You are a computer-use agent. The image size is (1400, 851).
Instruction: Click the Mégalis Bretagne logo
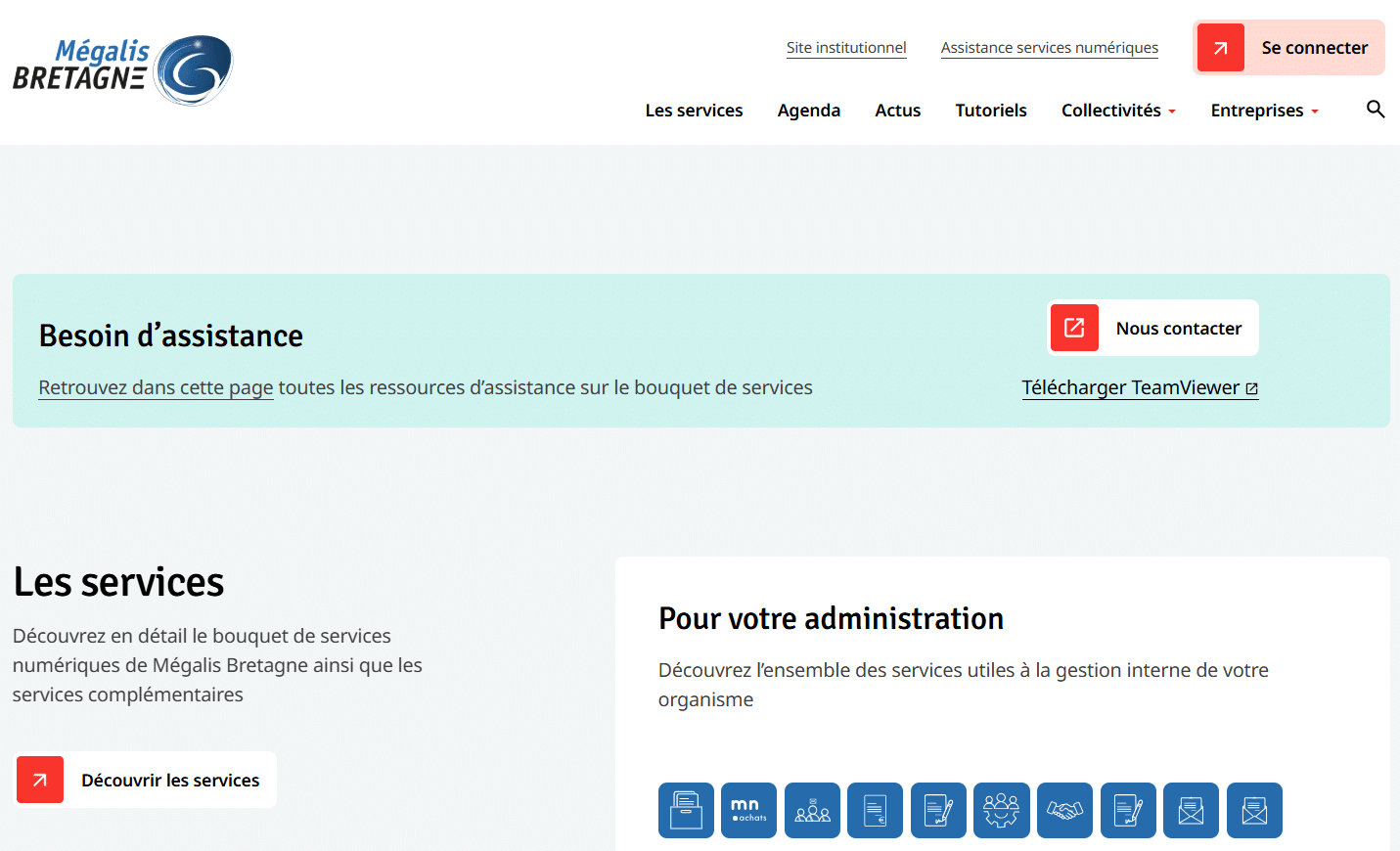122,70
